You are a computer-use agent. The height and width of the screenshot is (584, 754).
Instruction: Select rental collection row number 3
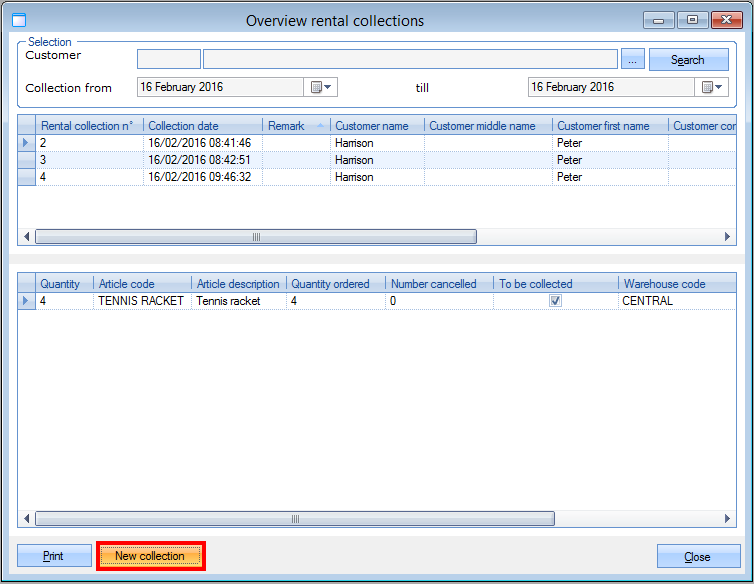click(90, 160)
